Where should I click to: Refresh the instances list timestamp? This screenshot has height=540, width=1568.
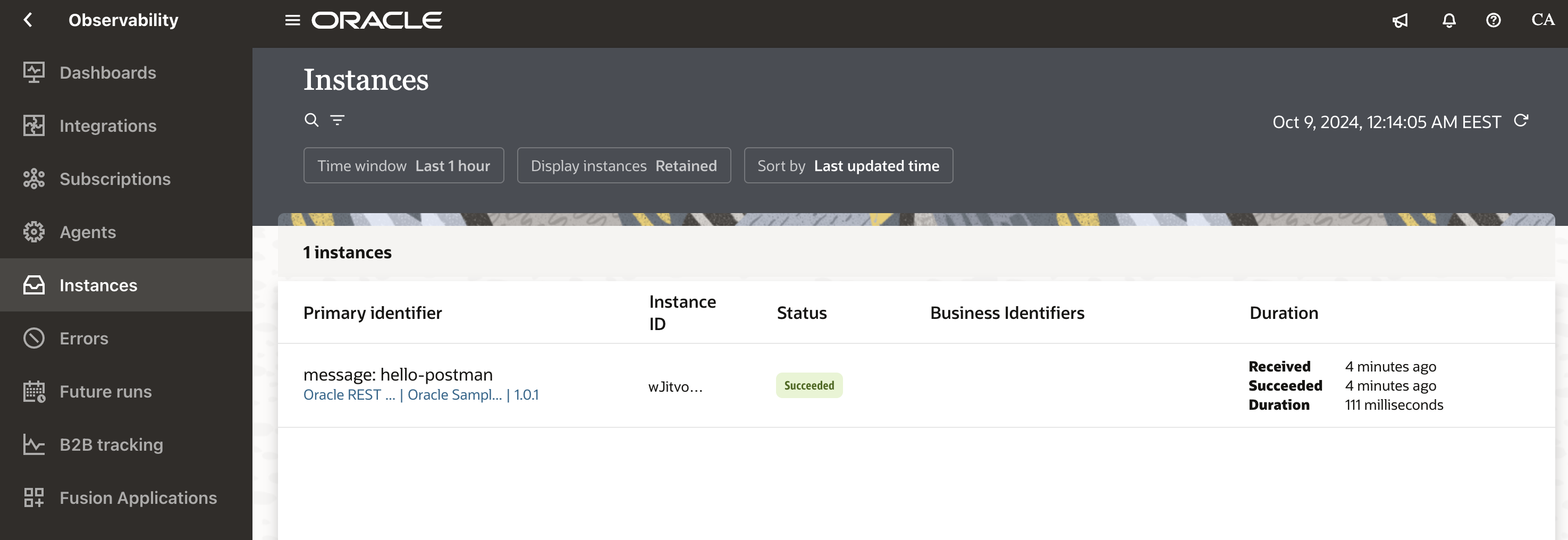click(1521, 121)
